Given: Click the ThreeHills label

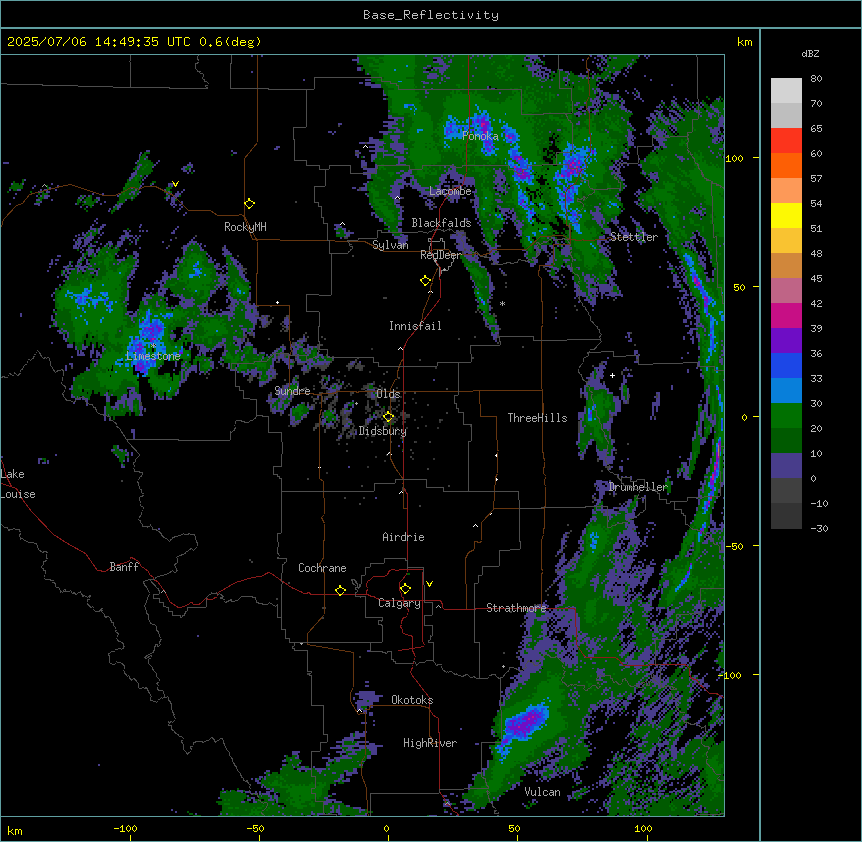Looking at the screenshot, I should click(537, 418).
